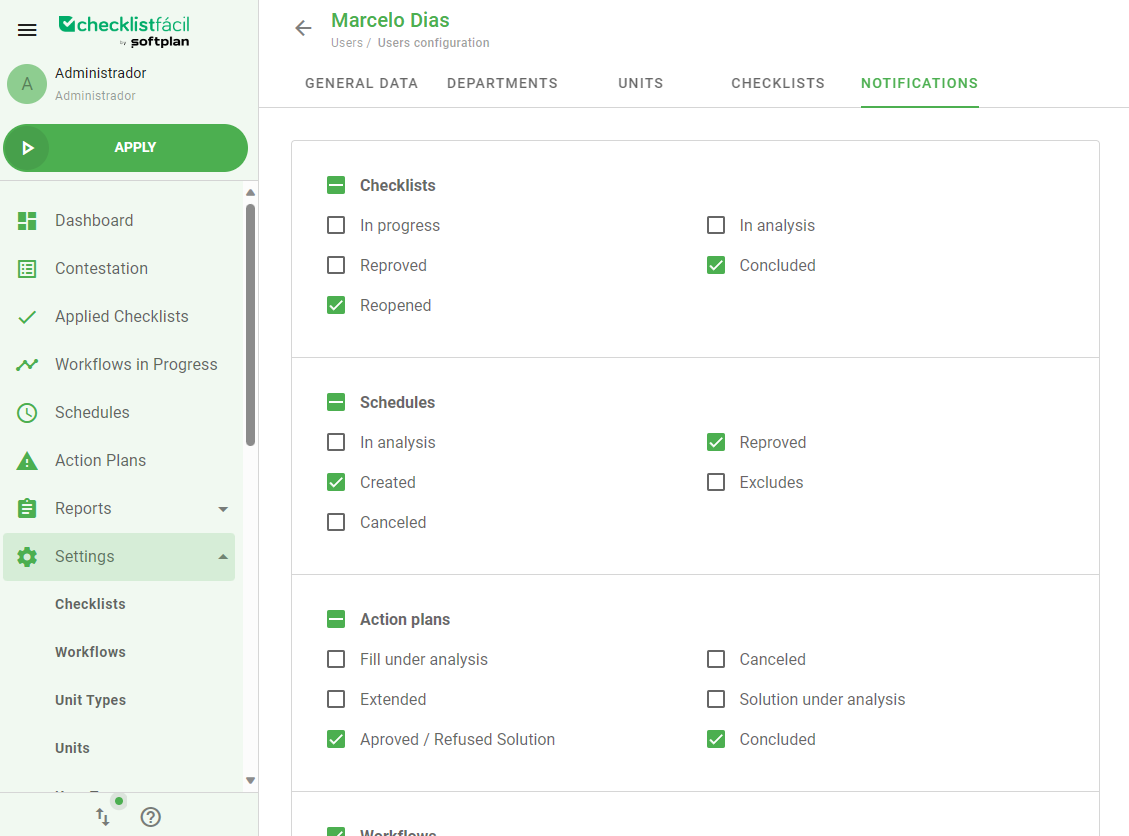Check the Extended checkbox

(336, 699)
